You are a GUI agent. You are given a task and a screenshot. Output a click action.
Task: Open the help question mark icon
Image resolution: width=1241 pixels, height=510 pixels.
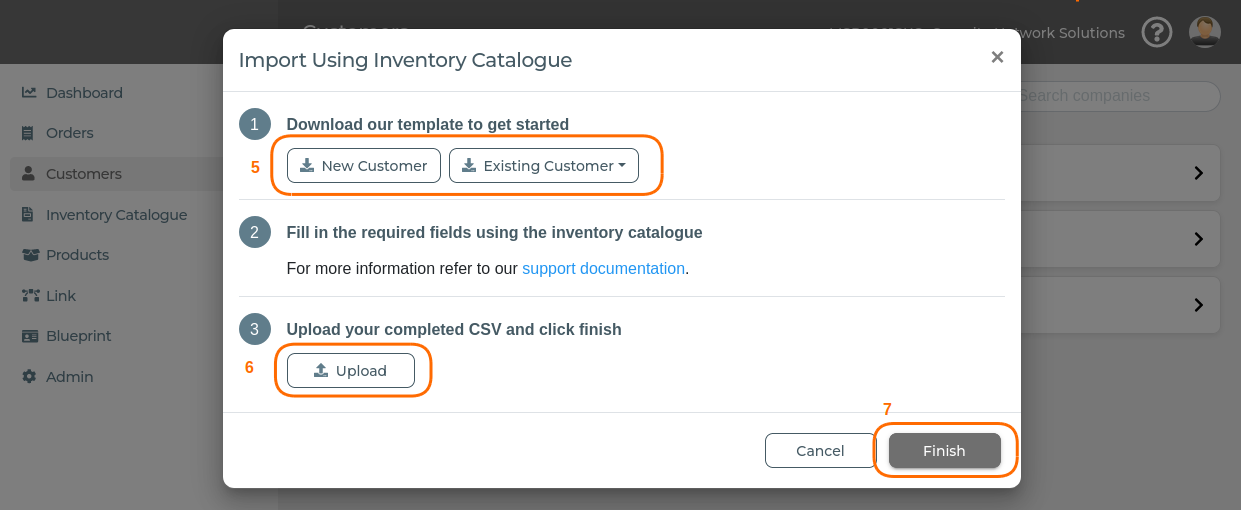(x=1156, y=32)
